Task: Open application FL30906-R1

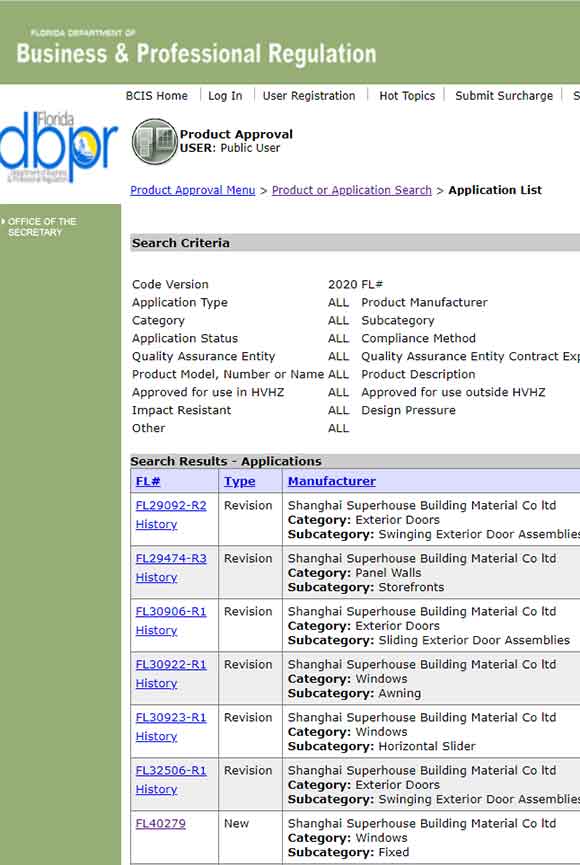Action: pyautogui.click(x=171, y=611)
